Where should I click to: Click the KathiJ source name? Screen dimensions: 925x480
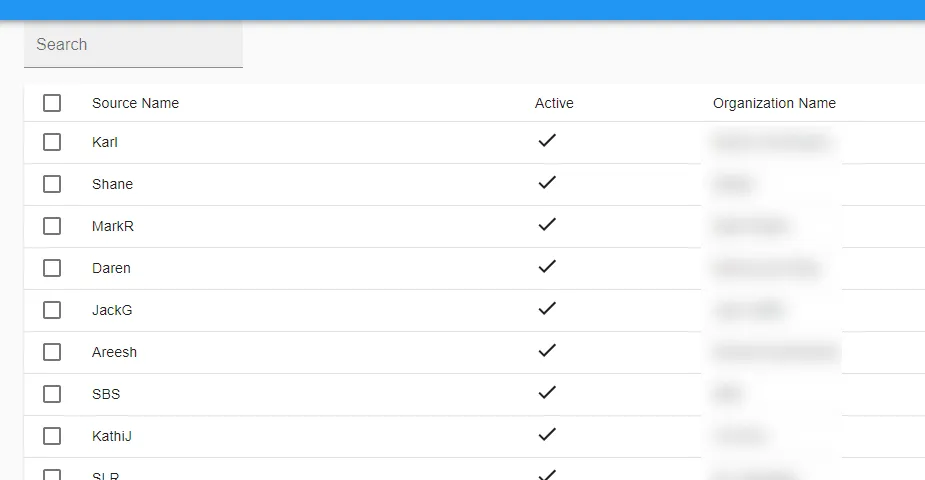click(x=112, y=436)
